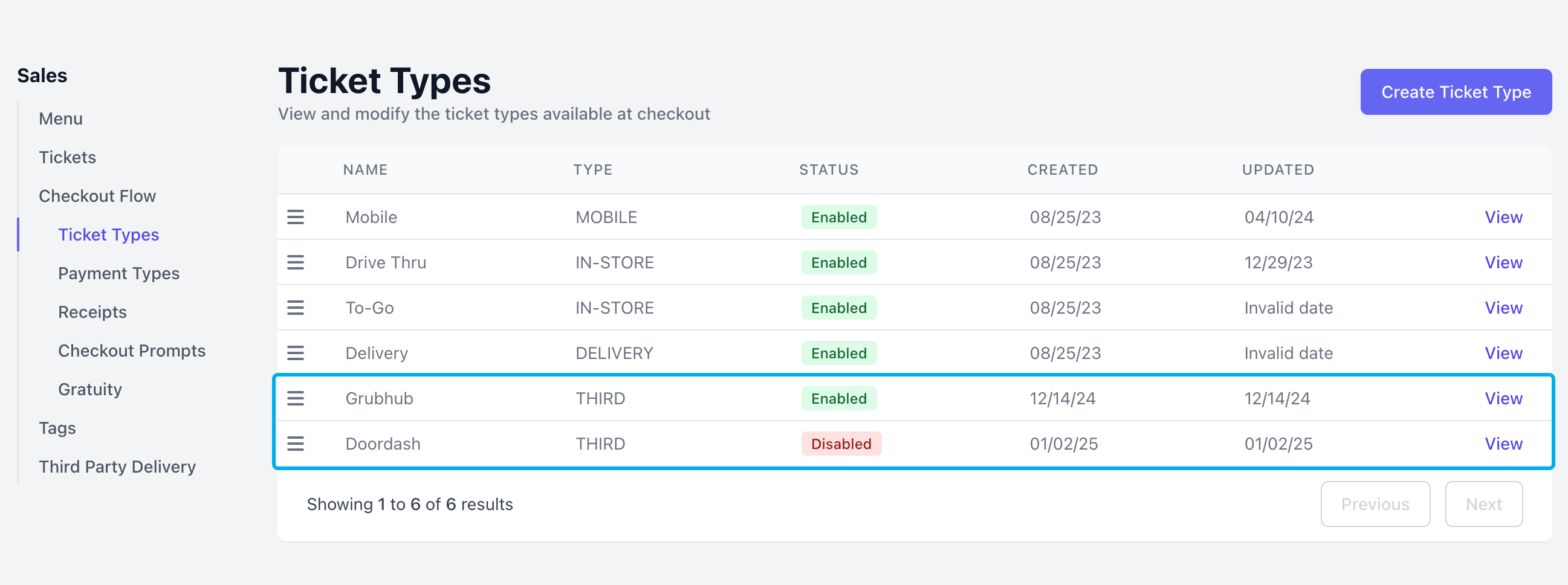
Task: Click the Enabled badge for Delivery
Action: [839, 353]
